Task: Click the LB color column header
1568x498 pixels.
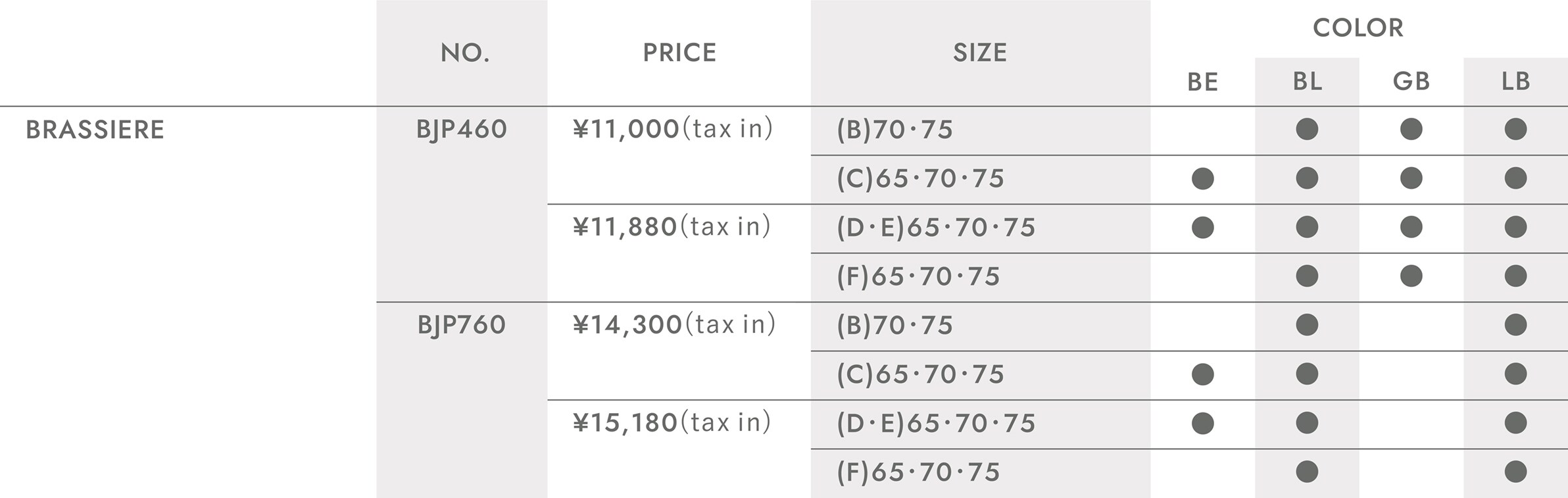Action: pos(1516,81)
